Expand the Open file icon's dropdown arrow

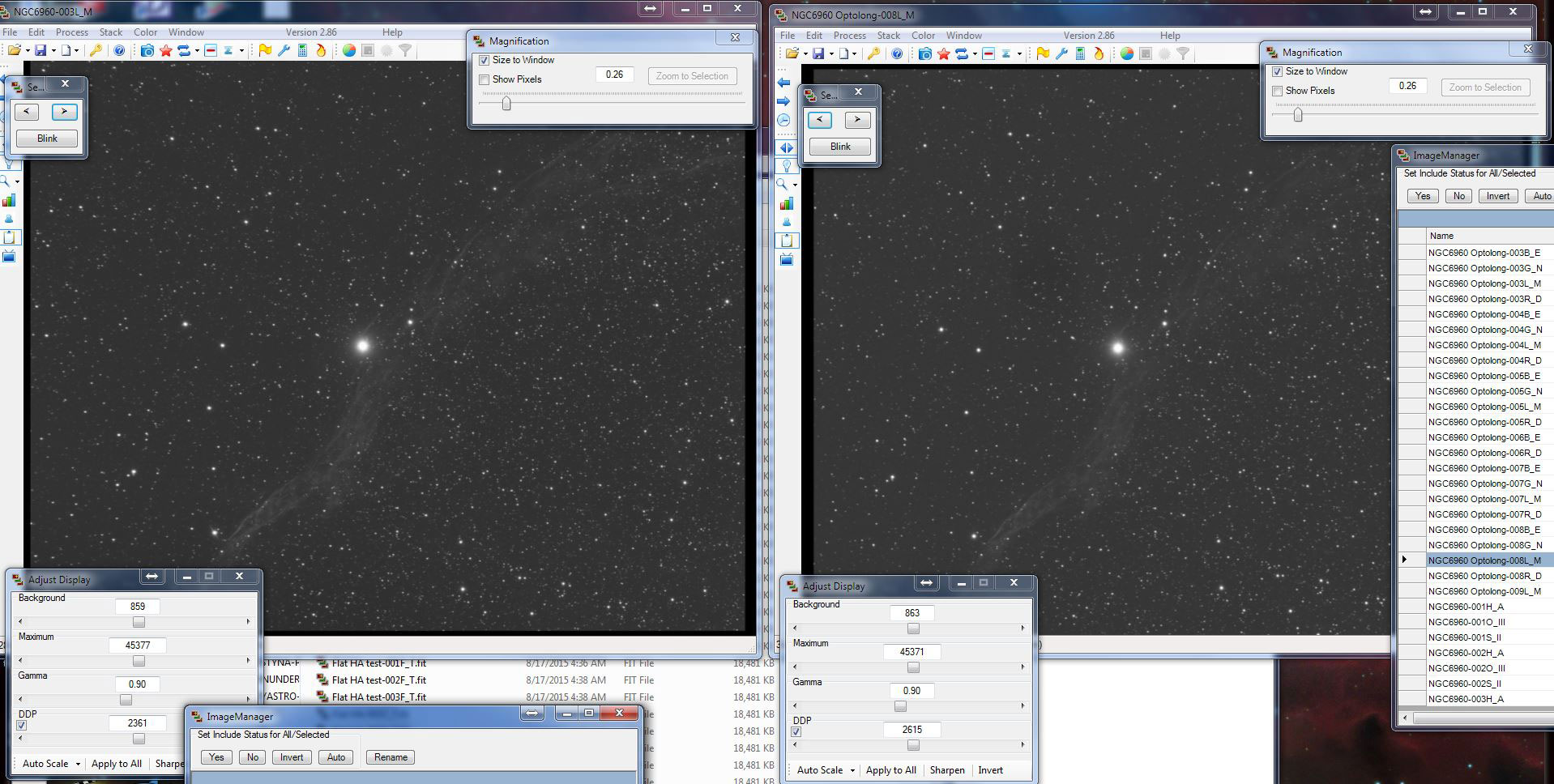pos(28,50)
